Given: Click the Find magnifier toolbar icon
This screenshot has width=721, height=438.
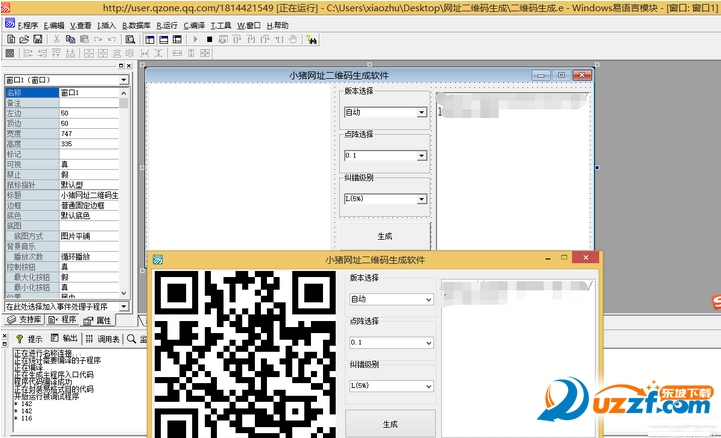Looking at the screenshot, I should [x=131, y=40].
